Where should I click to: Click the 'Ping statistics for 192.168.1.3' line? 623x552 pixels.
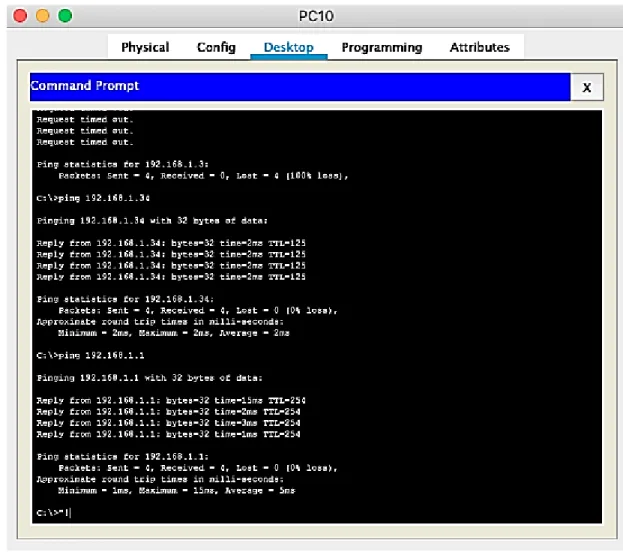click(x=123, y=164)
